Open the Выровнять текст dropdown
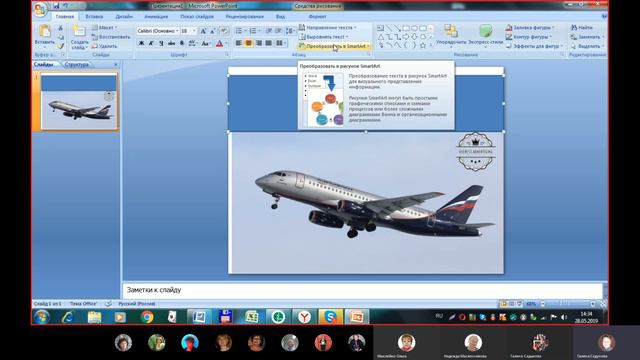640x360 pixels. tap(324, 37)
